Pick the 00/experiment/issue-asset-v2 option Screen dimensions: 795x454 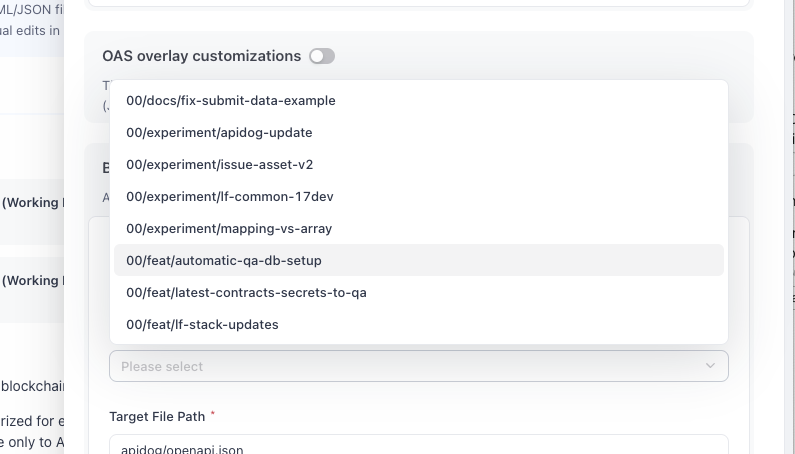[219, 165]
